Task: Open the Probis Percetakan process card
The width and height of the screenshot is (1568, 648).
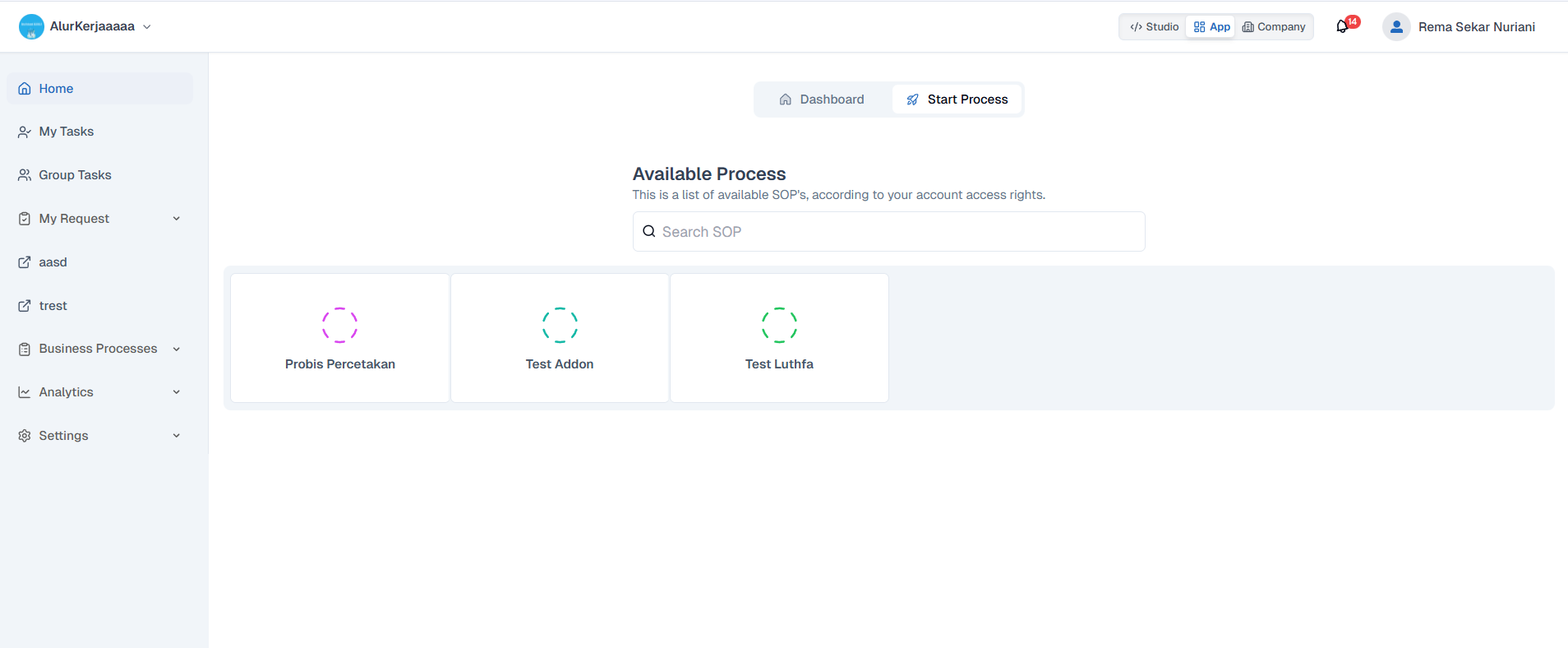Action: 340,338
